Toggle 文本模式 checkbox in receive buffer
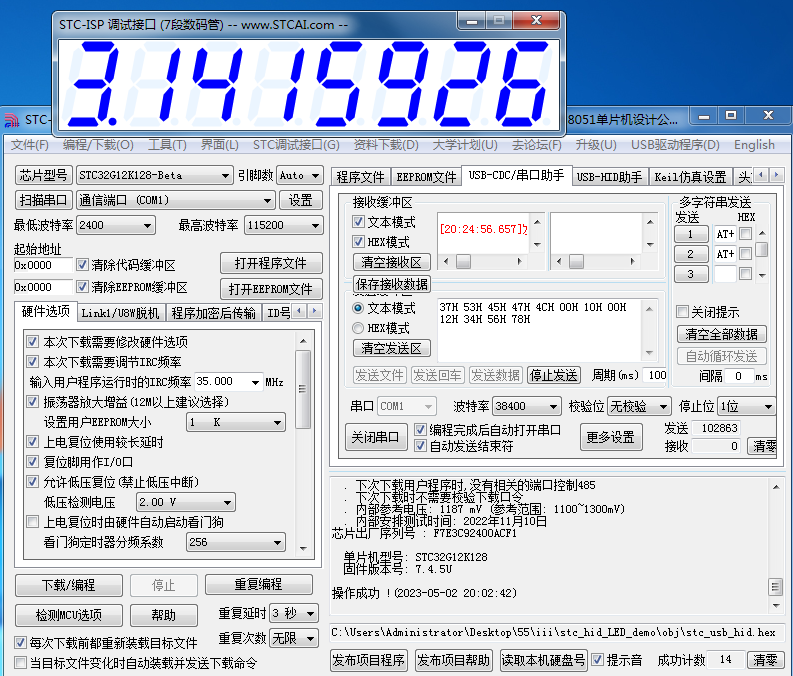 click(x=358, y=221)
